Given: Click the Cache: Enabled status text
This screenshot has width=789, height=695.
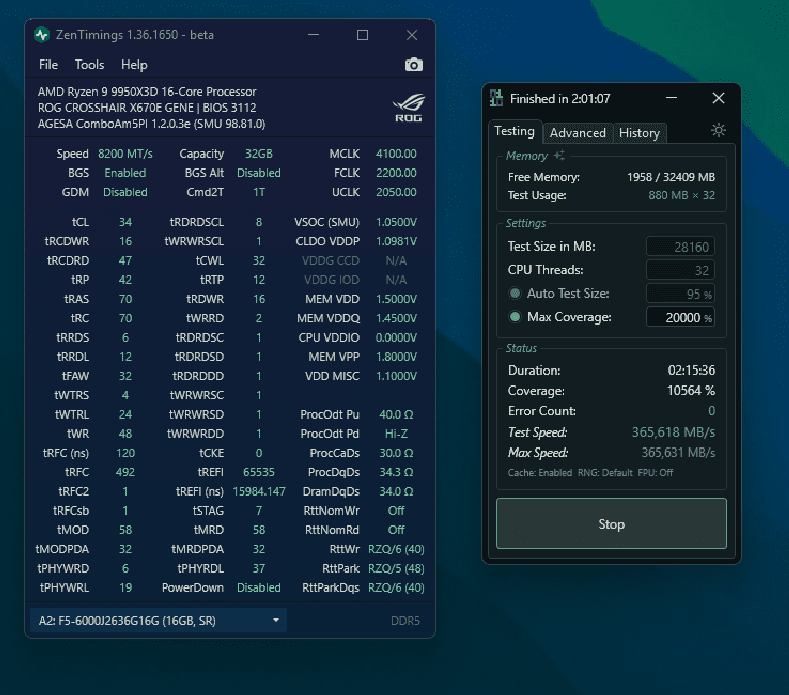Looking at the screenshot, I should (539, 473).
